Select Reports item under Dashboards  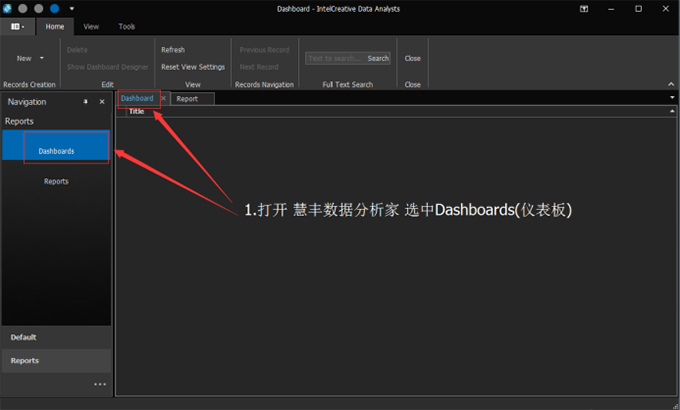(x=56, y=181)
